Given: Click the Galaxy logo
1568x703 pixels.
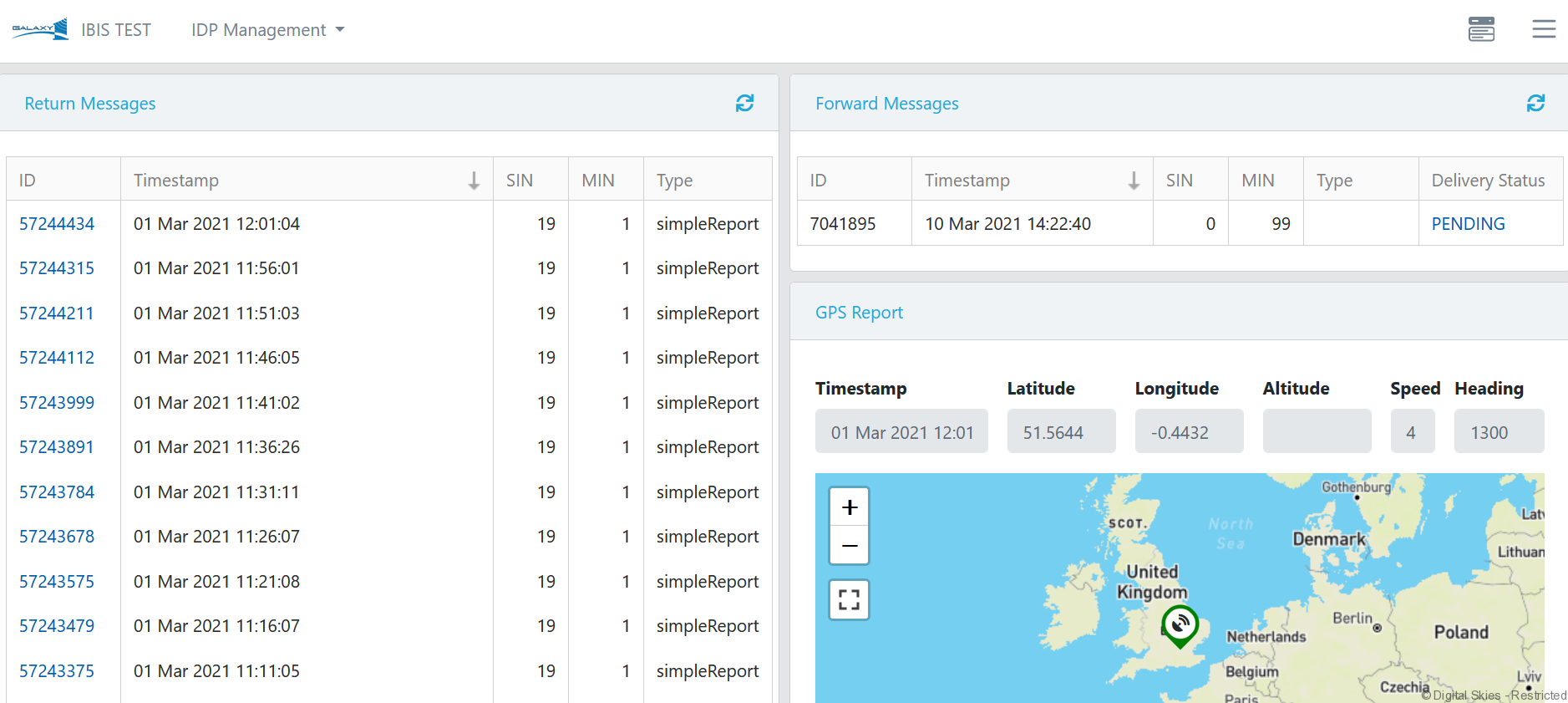Looking at the screenshot, I should [40, 29].
